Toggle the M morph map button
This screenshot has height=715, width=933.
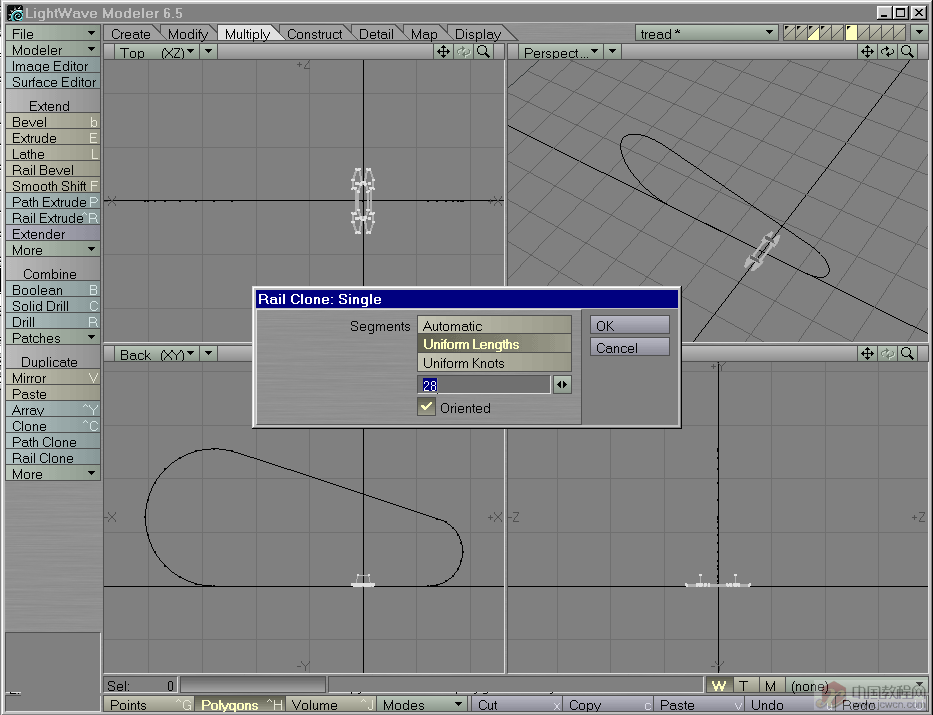point(771,686)
